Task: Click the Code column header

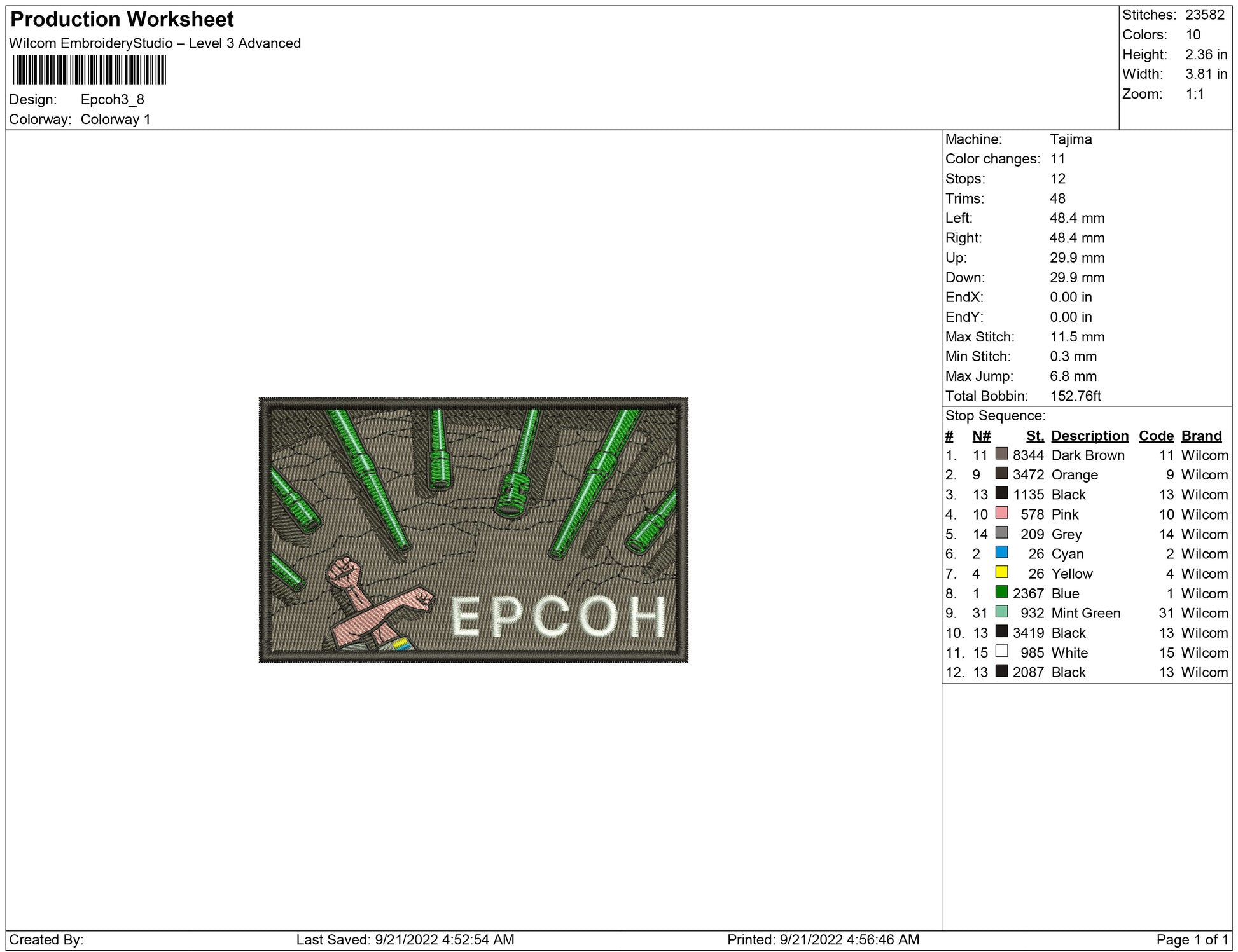Action: (x=1155, y=436)
